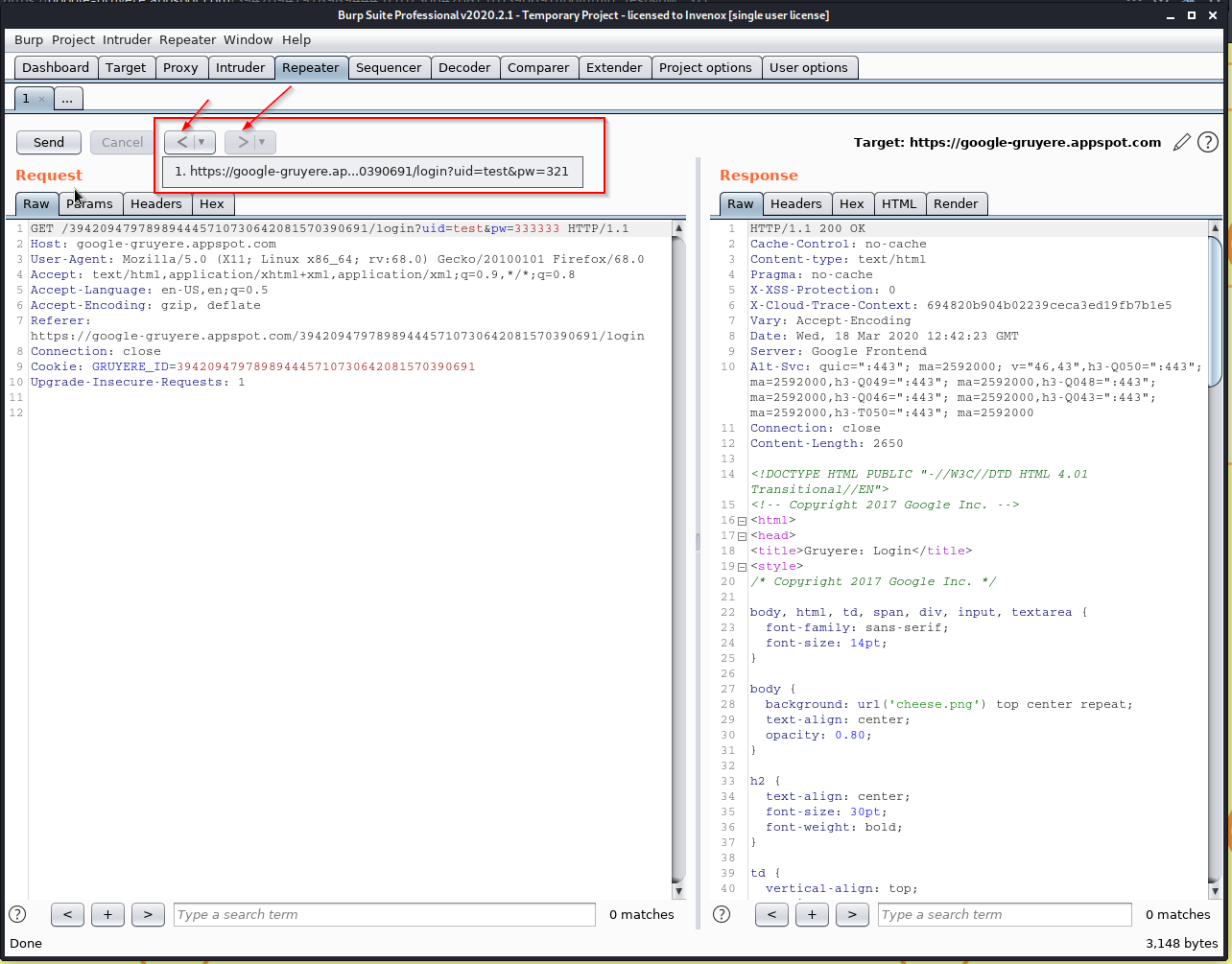Find previous match in response search
Image resolution: width=1232 pixels, height=964 pixels.
[771, 914]
